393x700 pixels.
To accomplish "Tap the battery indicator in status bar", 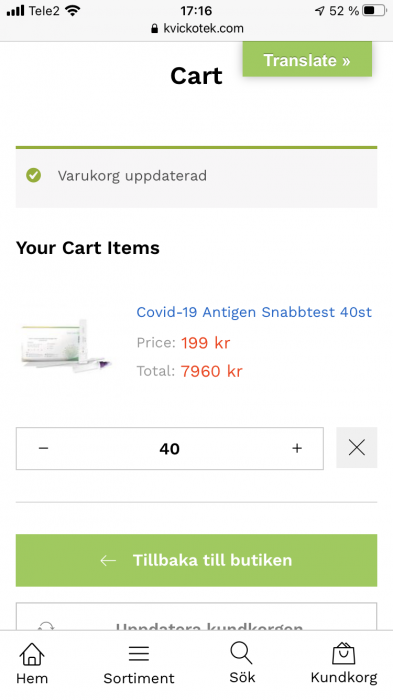I will (x=374, y=10).
